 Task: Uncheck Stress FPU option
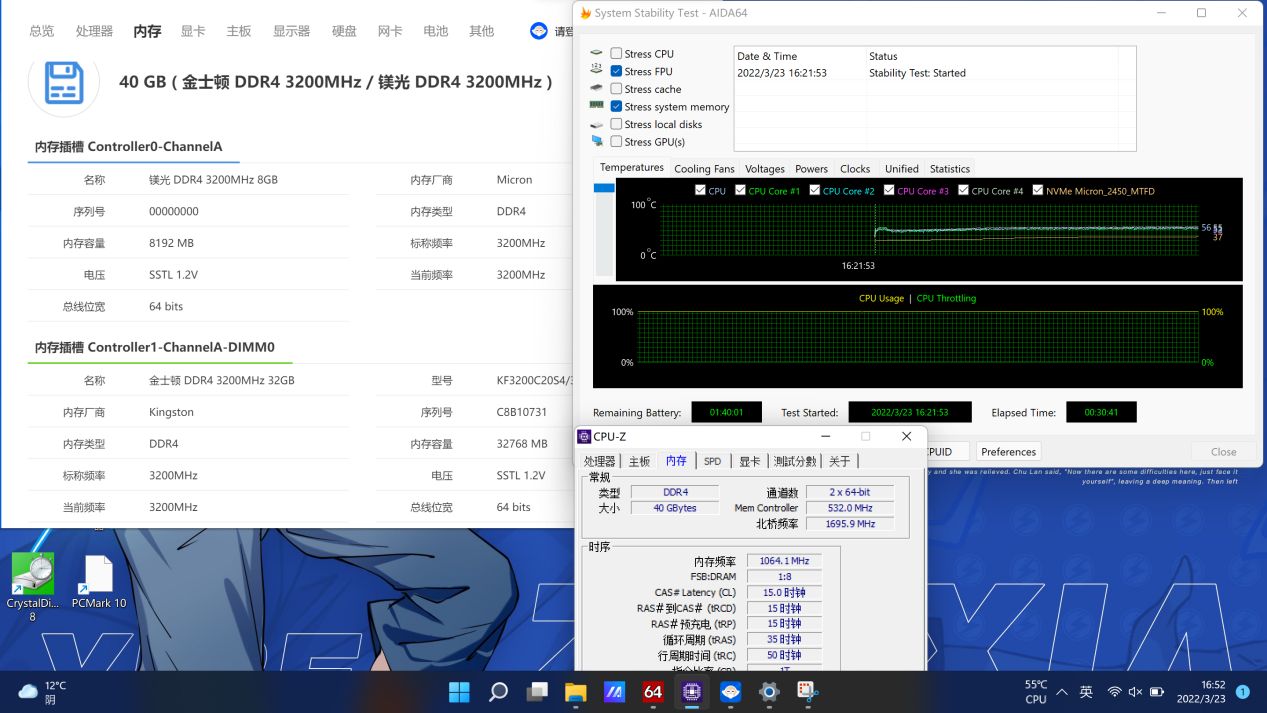coord(616,72)
